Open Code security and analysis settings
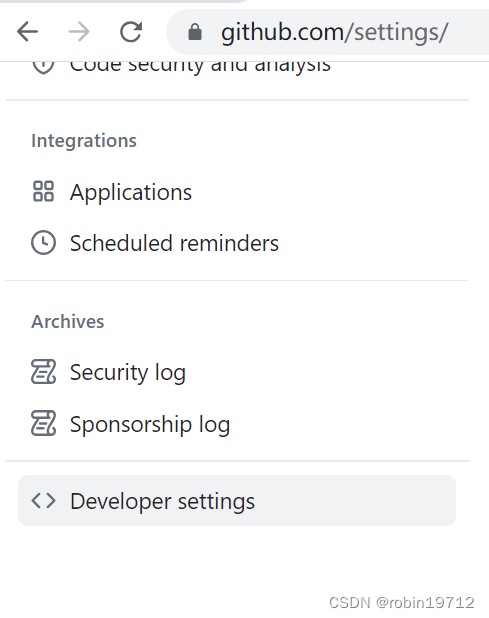 [x=200, y=67]
